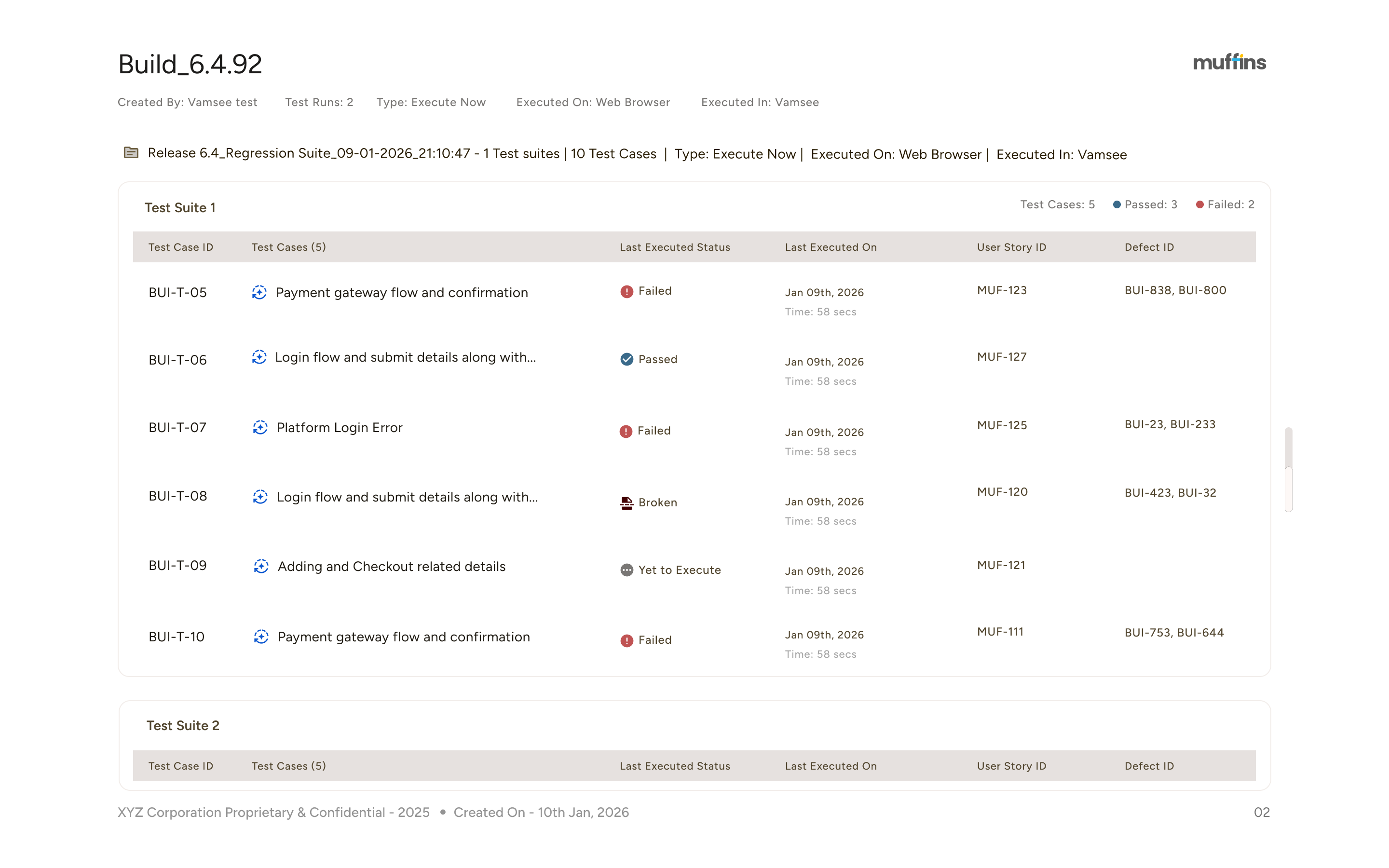Toggle the Failed filter dot in Test Suite 1
1389x868 pixels.
pos(1199,204)
